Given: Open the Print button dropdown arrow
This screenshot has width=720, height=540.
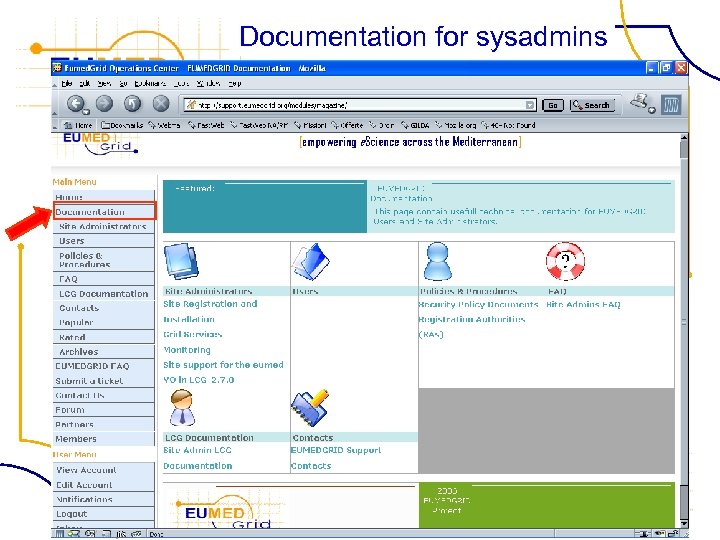Looking at the screenshot, I should pos(651,110).
